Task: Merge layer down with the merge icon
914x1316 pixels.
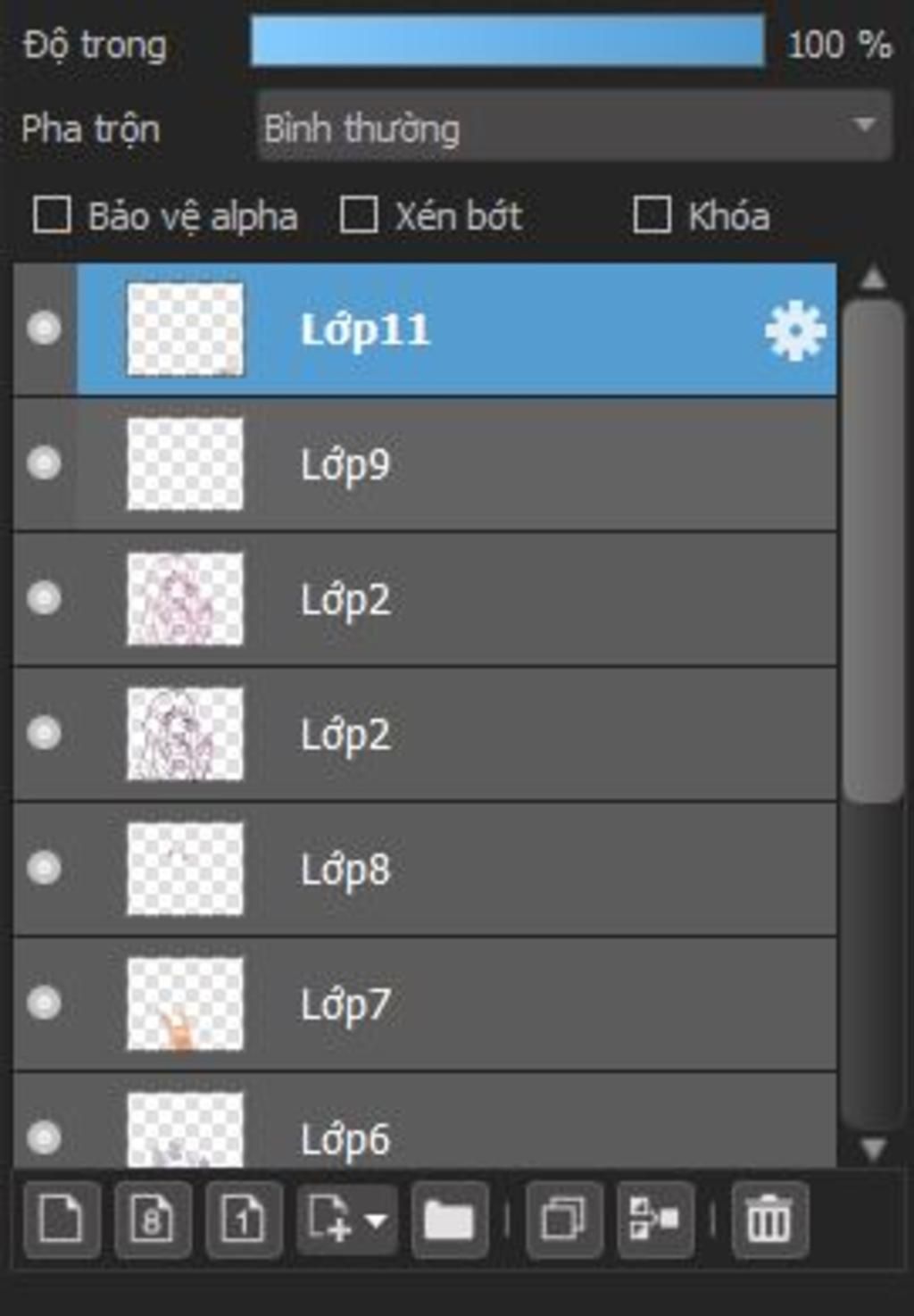Action: [x=654, y=1219]
